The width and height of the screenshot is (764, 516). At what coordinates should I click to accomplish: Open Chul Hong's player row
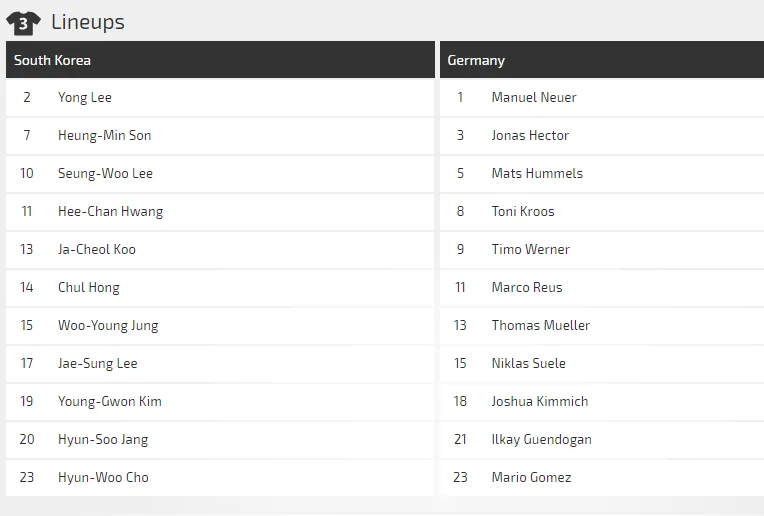89,287
